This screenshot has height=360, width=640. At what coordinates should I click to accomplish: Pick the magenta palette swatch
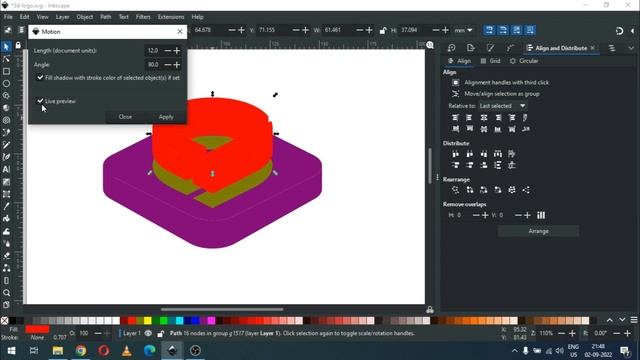211,320
